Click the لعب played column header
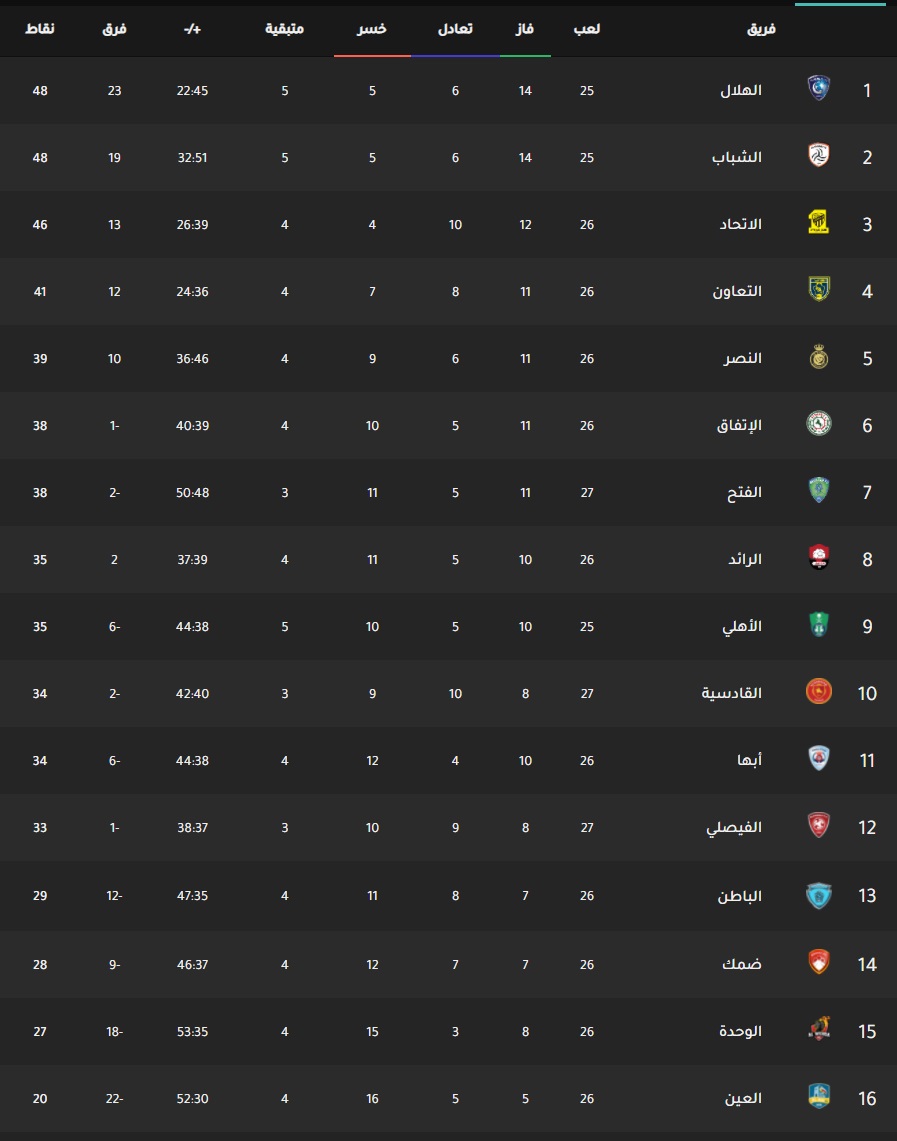 coord(587,29)
